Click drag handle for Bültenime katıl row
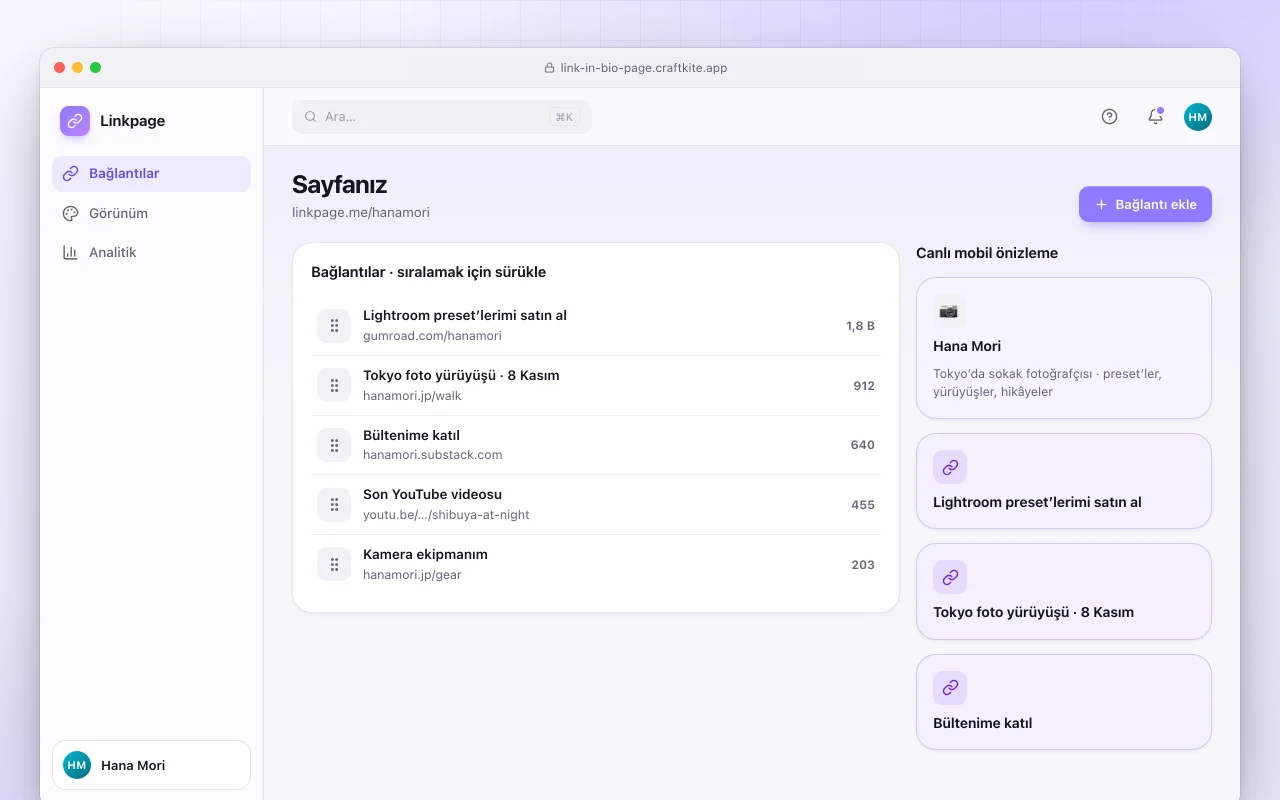Viewport: 1280px width, 800px height. 334,445
